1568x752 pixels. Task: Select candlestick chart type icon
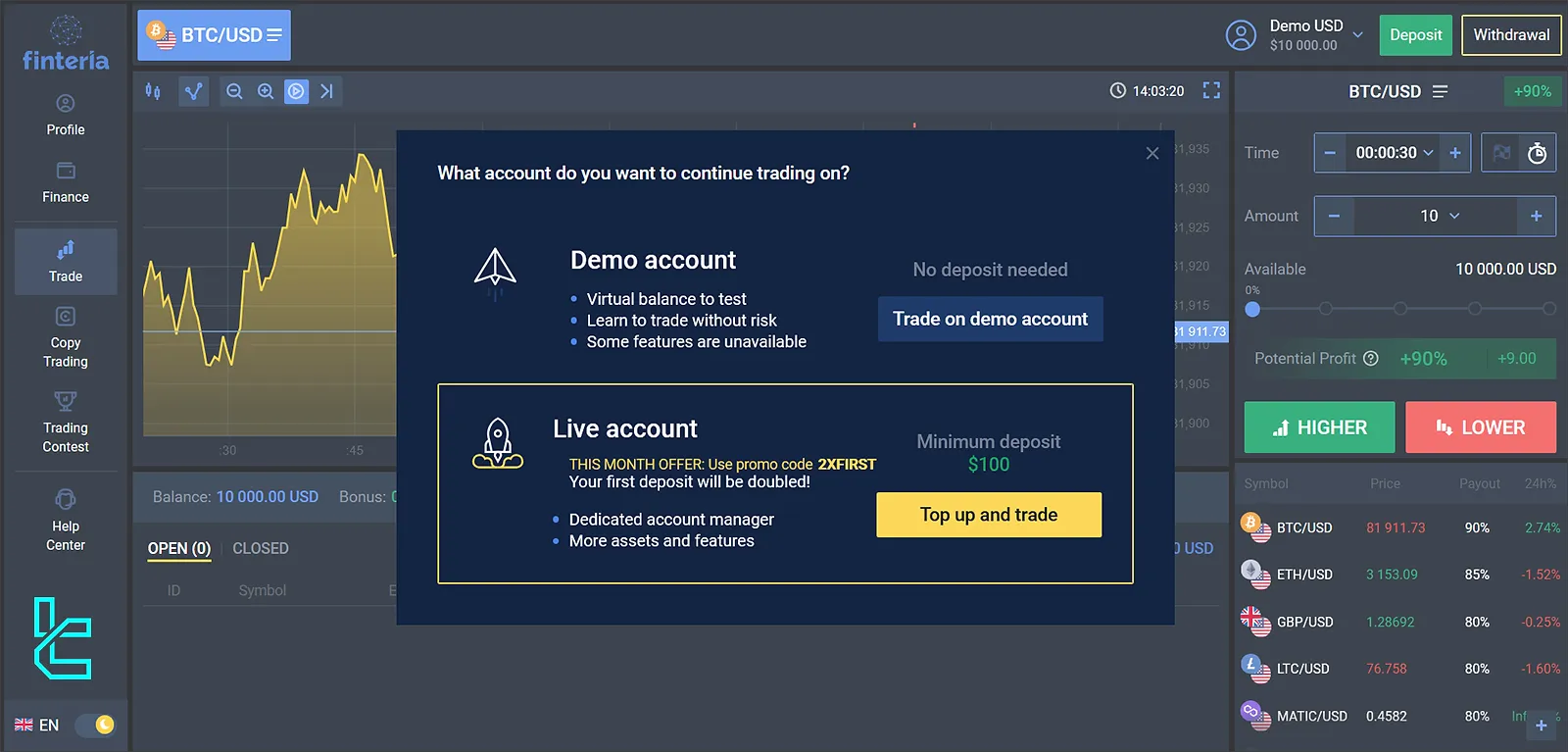[153, 91]
